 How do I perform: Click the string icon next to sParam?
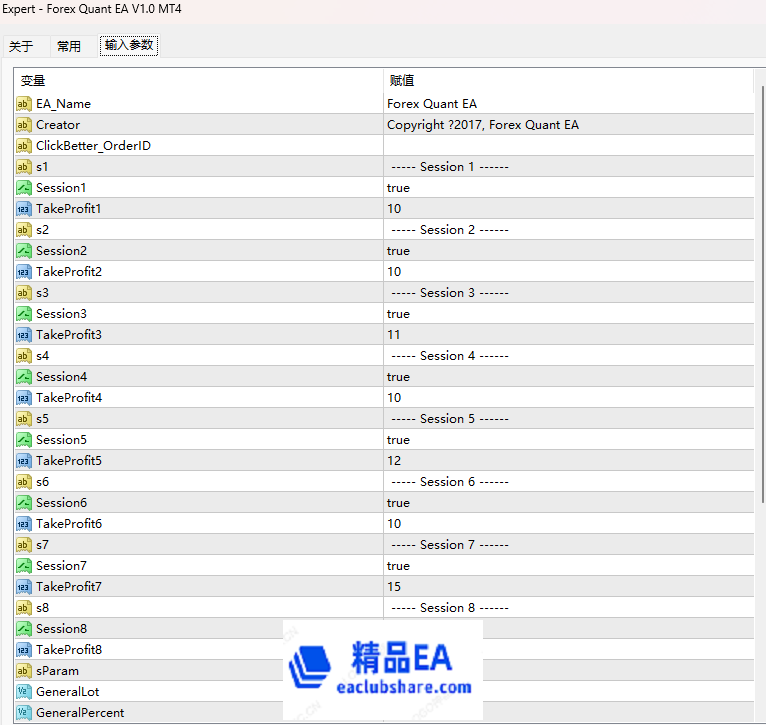click(x=23, y=671)
